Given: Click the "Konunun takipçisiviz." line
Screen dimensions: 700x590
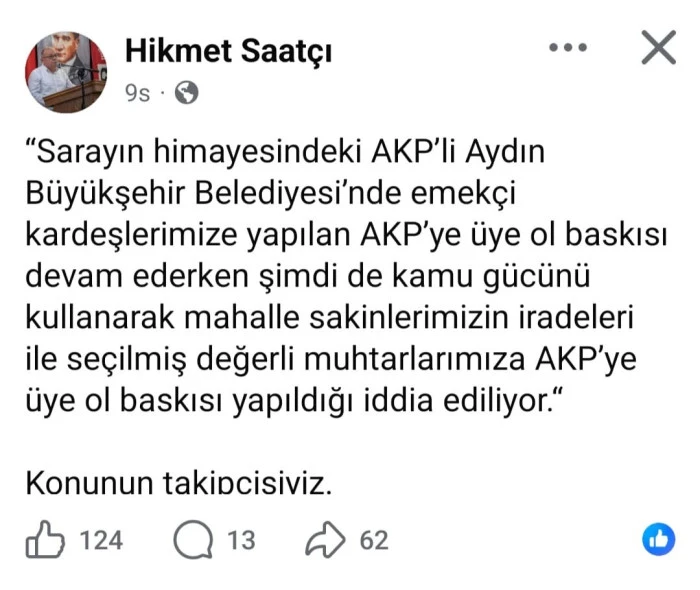Looking at the screenshot, I should tap(179, 483).
